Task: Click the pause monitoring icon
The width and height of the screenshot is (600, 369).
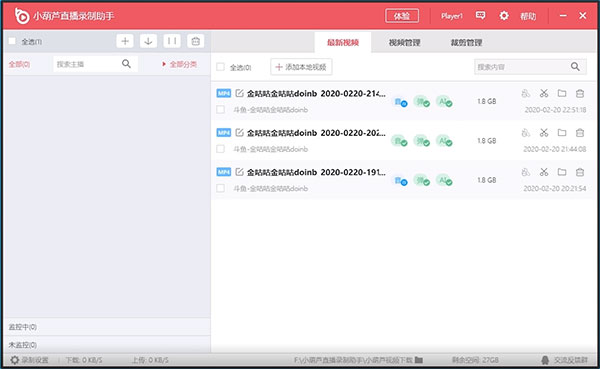Action: (172, 41)
